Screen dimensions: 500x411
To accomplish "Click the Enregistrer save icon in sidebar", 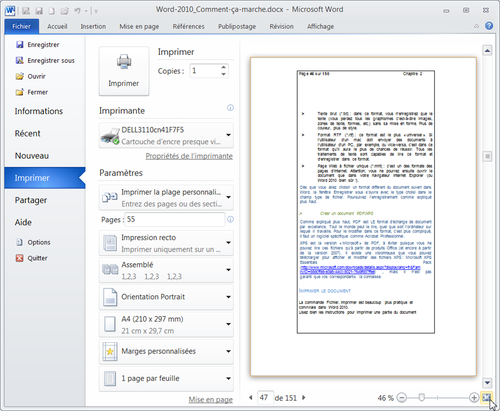I will (20, 45).
